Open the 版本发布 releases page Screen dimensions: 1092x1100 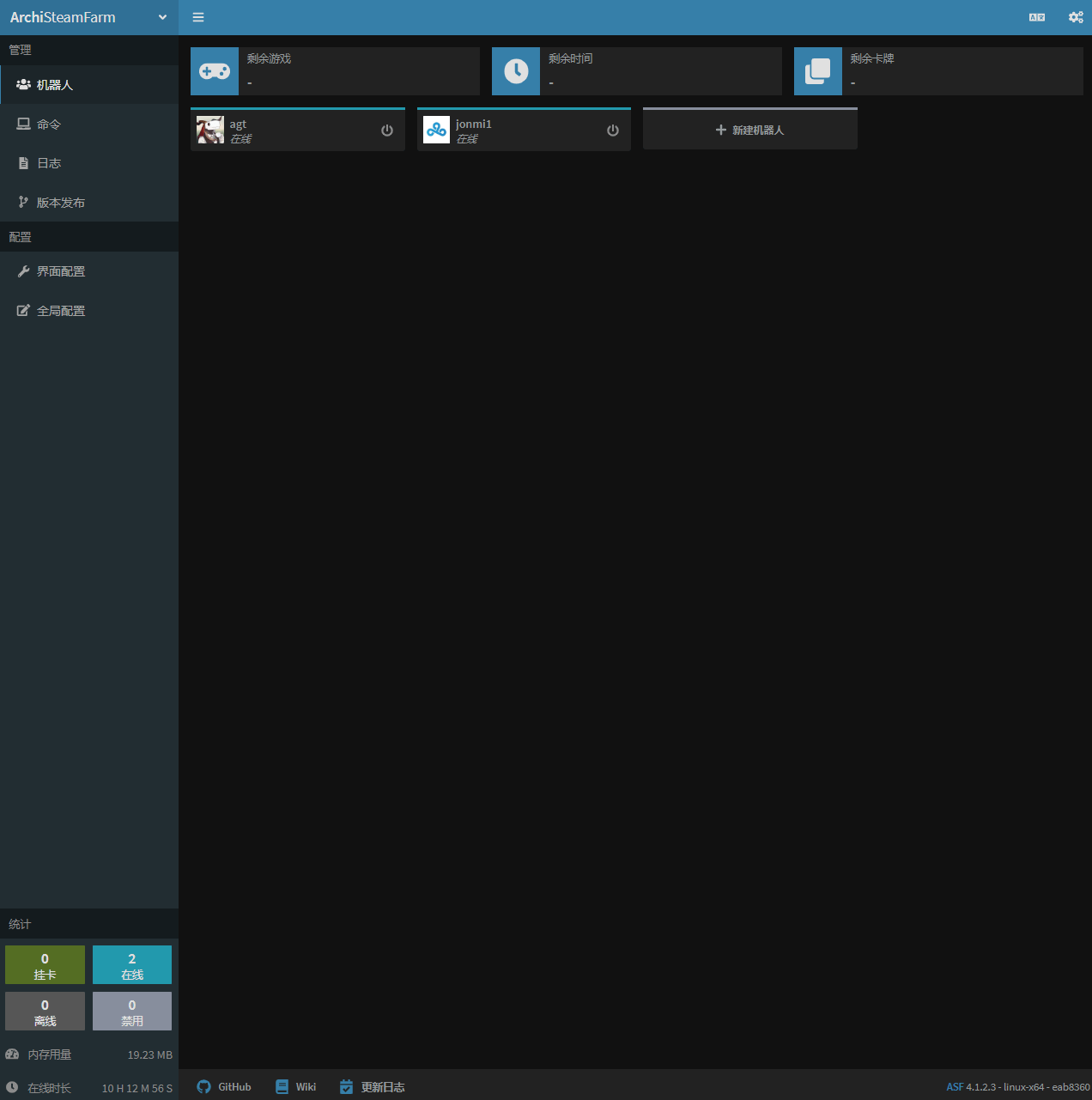[60, 203]
